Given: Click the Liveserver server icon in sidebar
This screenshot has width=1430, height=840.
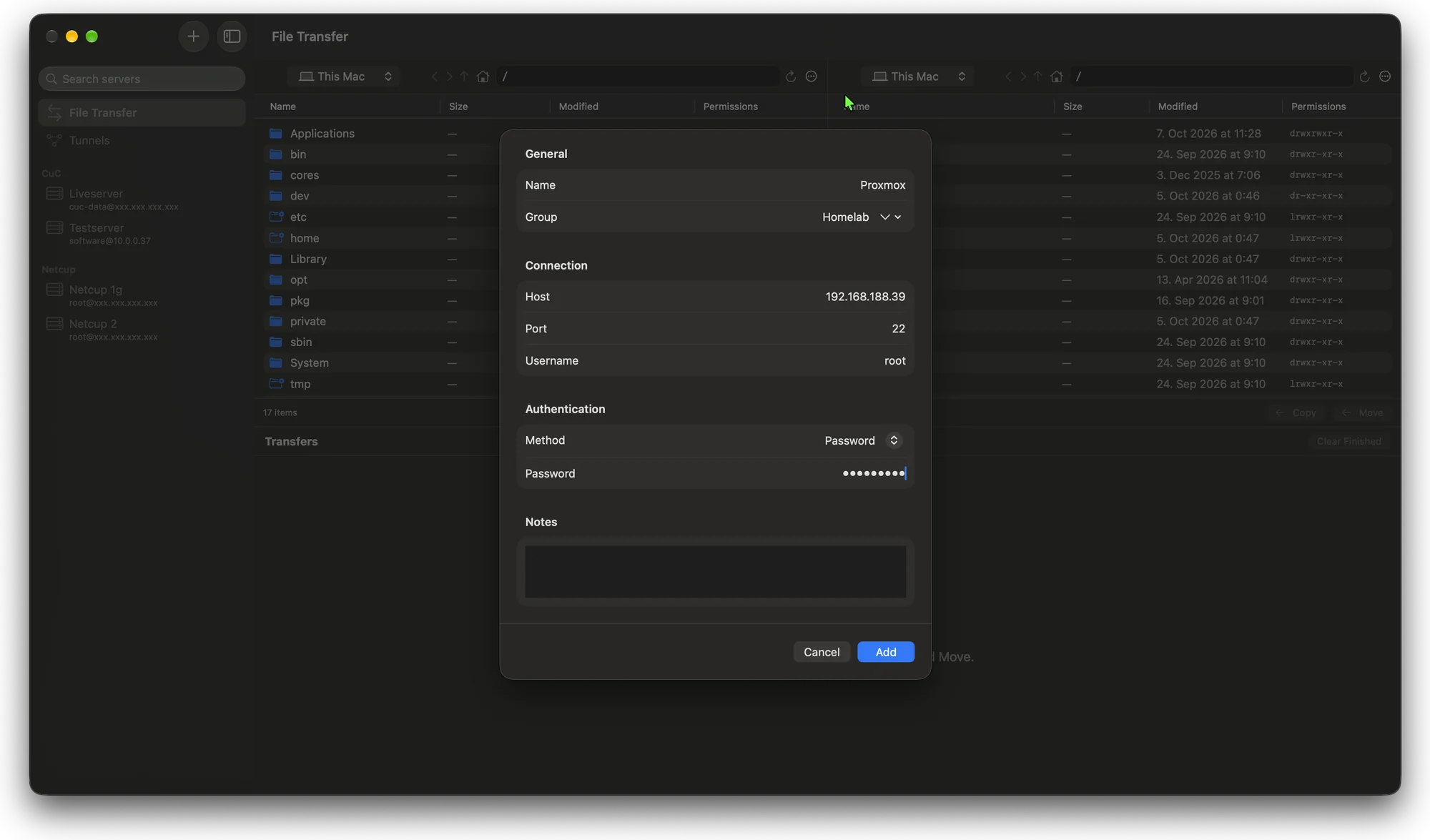Looking at the screenshot, I should pyautogui.click(x=54, y=194).
